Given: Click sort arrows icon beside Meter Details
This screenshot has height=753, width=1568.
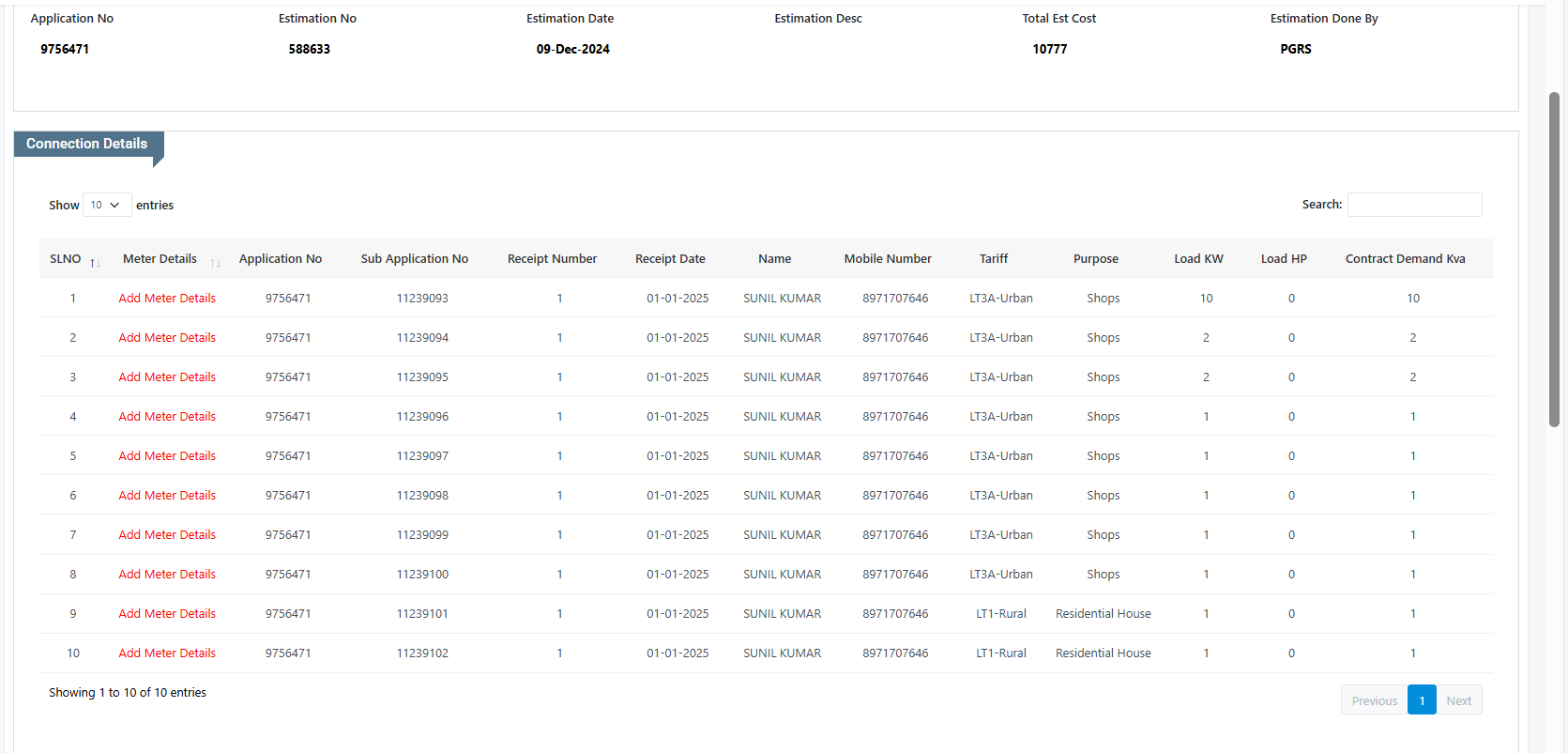Looking at the screenshot, I should [215, 262].
